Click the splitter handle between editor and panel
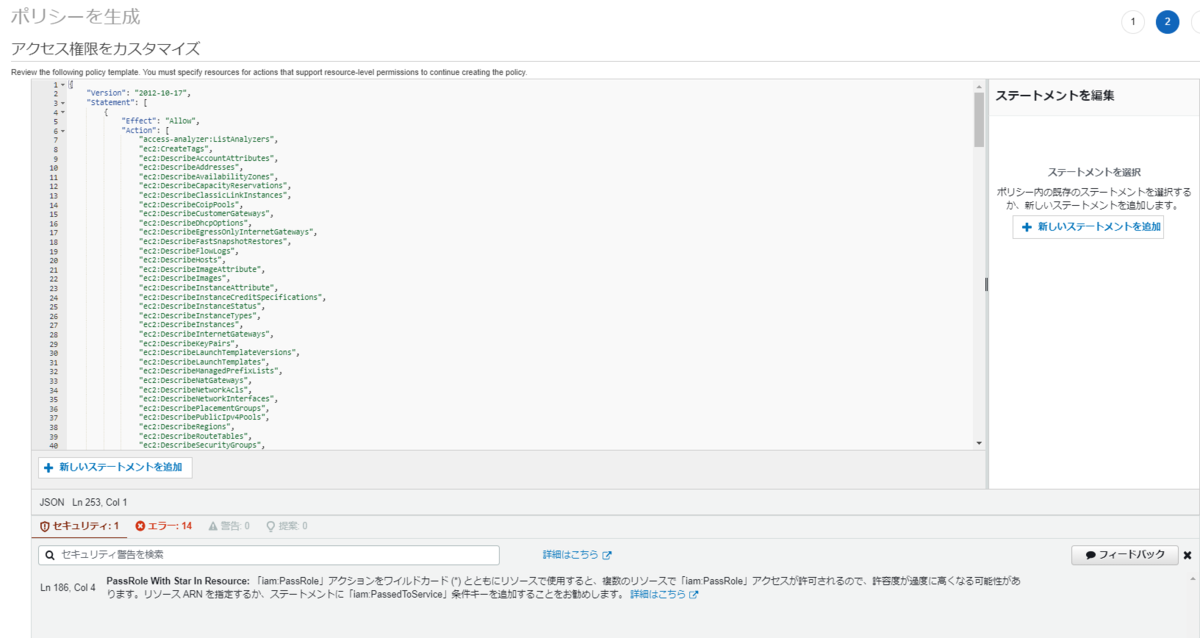This screenshot has width=1200, height=638. [x=986, y=285]
